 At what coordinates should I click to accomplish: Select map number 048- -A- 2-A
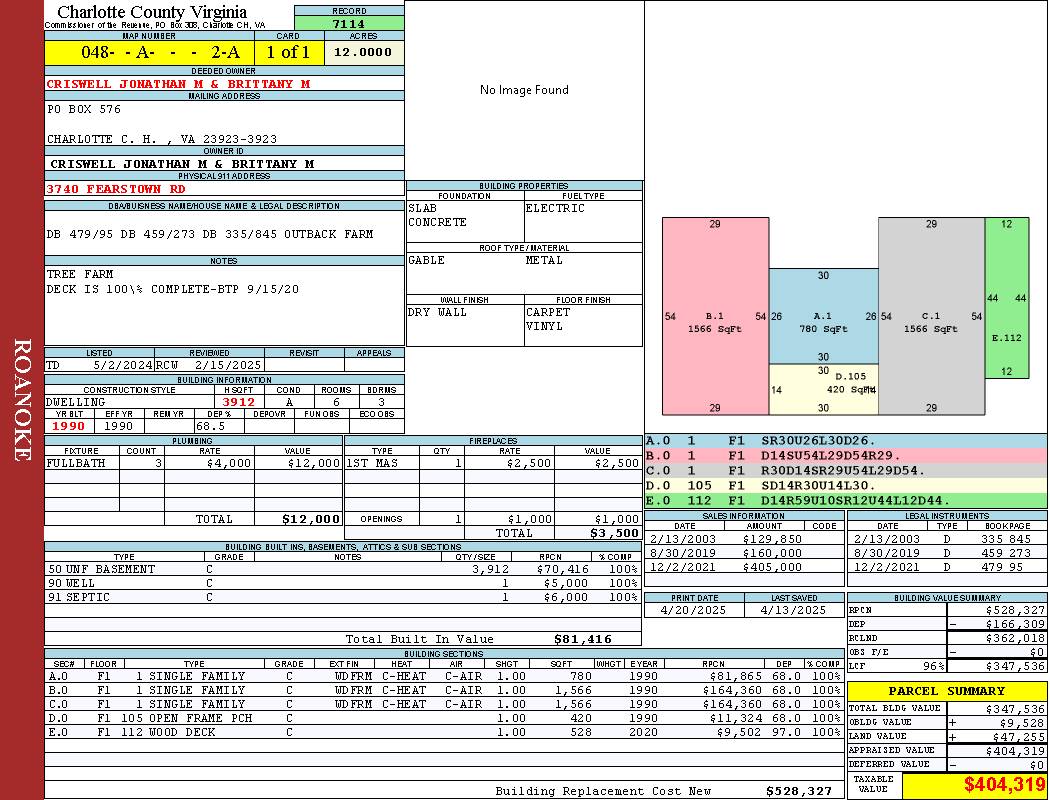click(159, 52)
